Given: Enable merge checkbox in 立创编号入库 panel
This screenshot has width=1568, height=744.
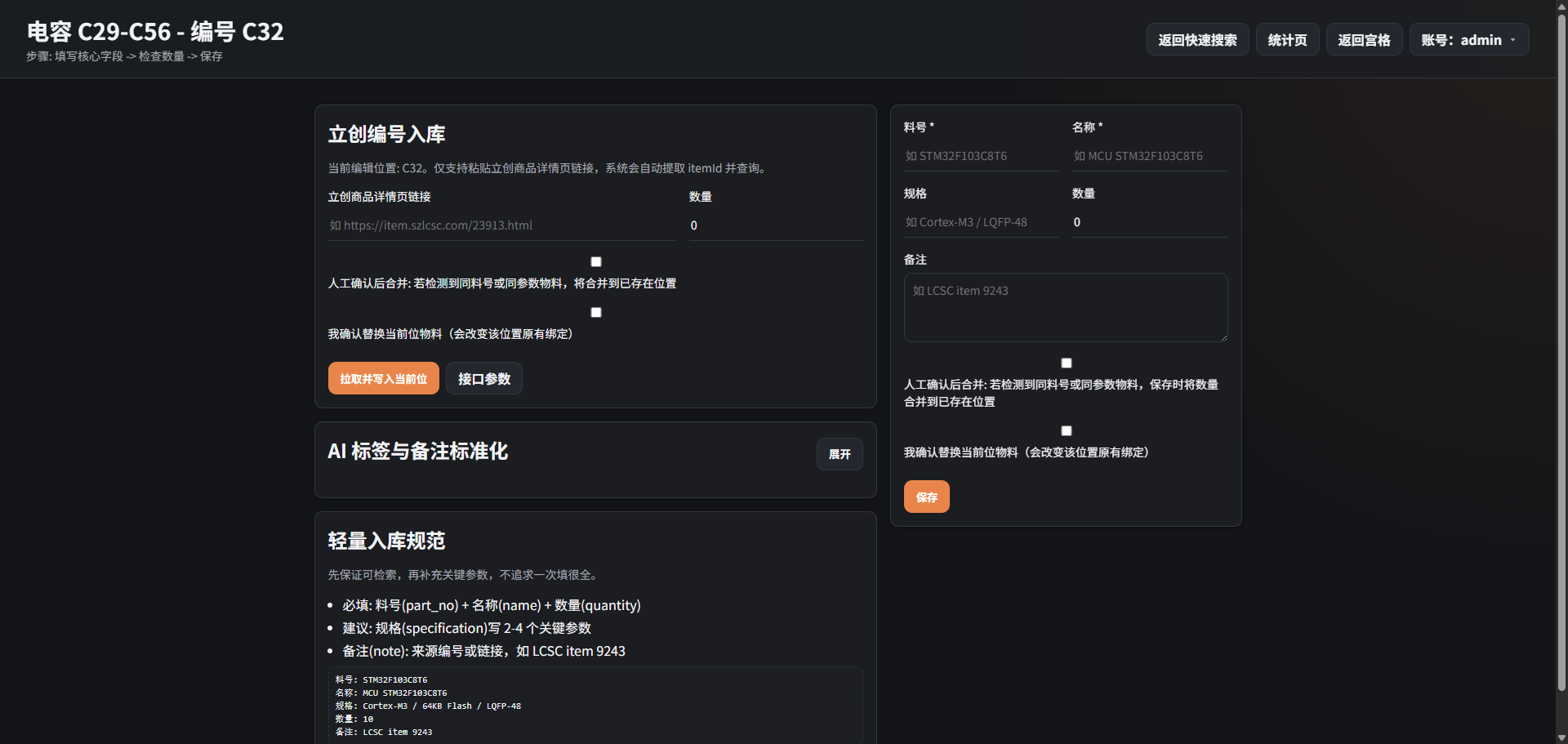Looking at the screenshot, I should (x=596, y=262).
